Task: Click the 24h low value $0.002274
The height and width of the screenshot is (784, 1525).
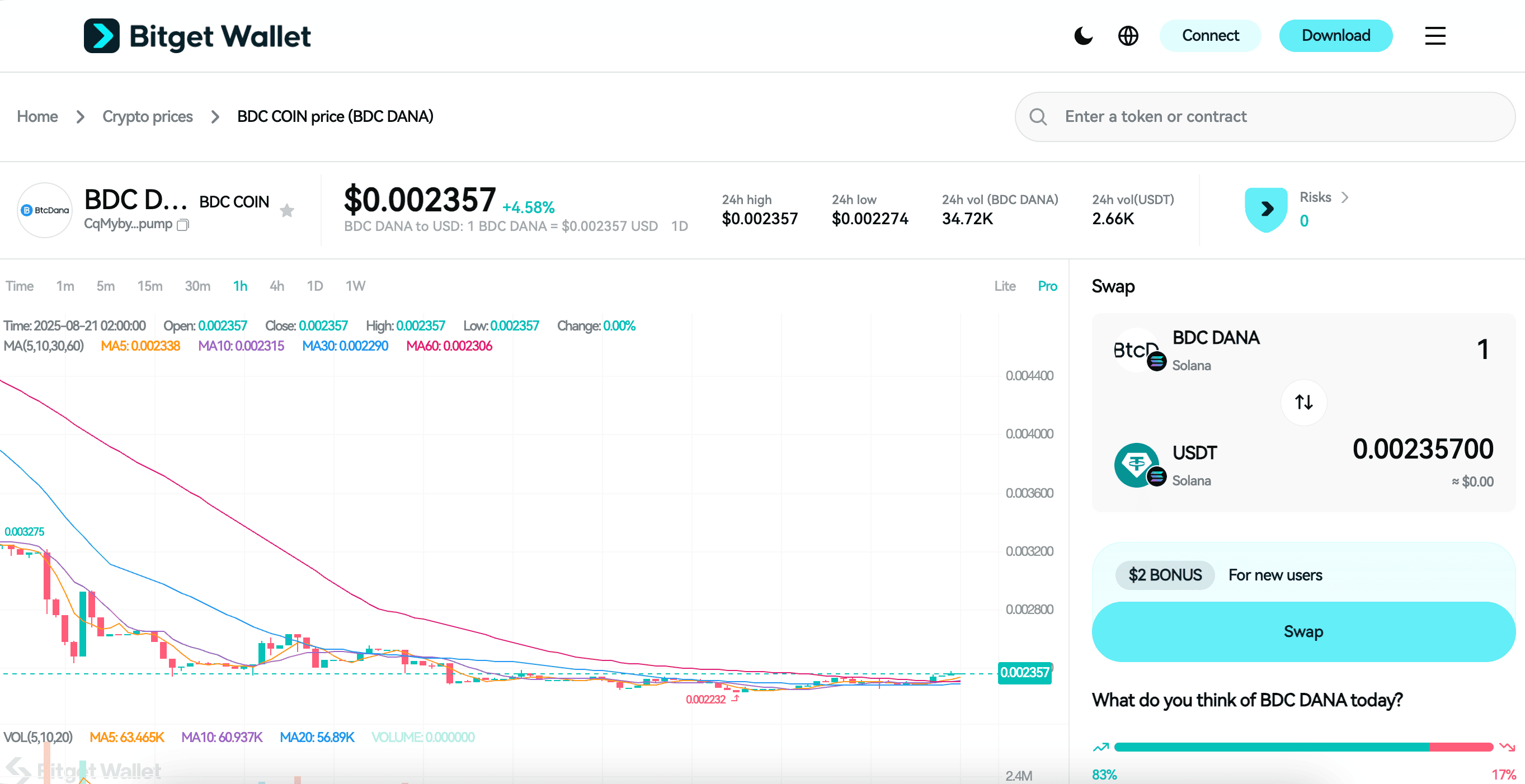Action: point(870,219)
